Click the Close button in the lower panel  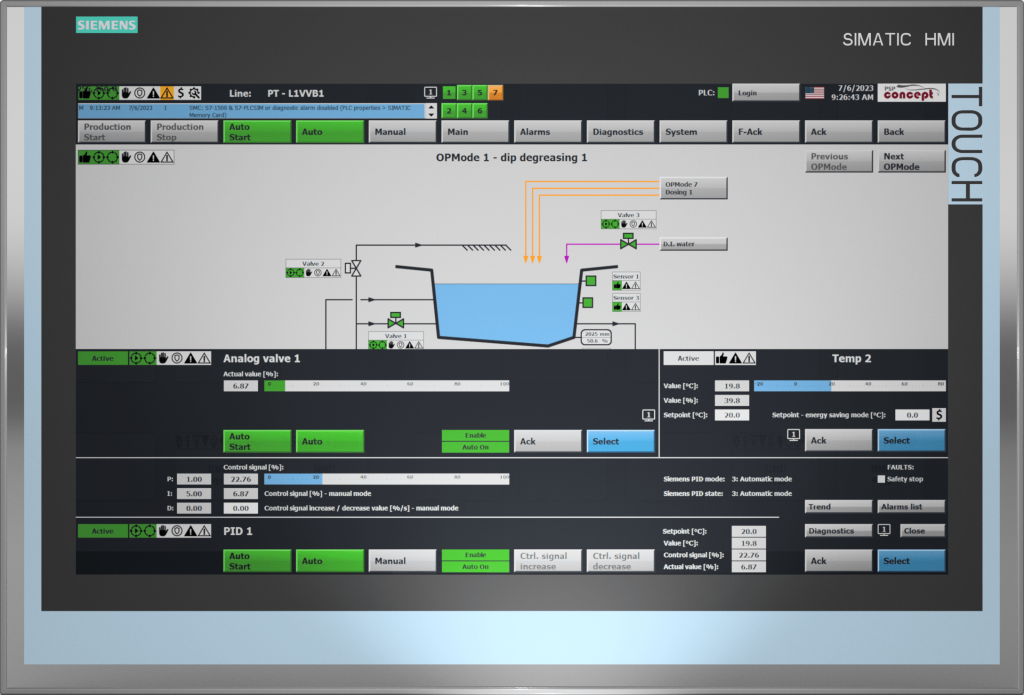(x=922, y=530)
